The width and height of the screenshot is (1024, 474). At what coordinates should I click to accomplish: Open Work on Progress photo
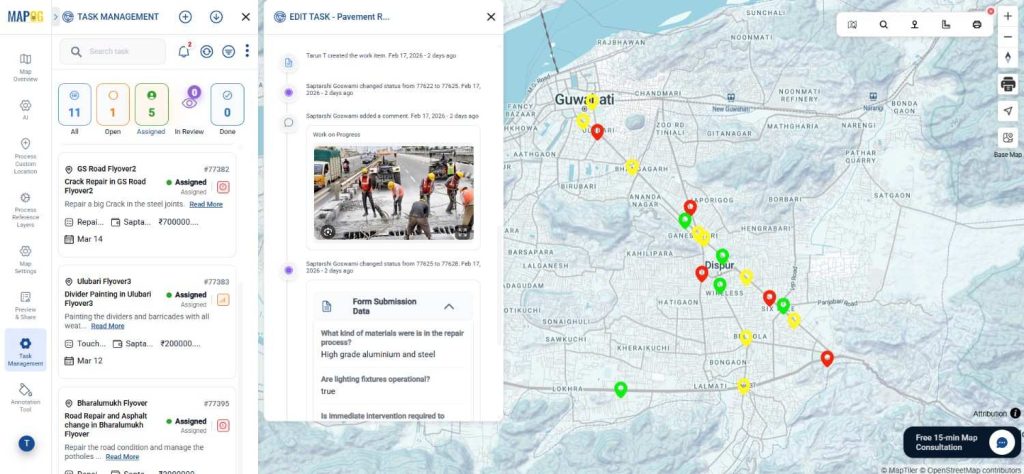[394, 193]
